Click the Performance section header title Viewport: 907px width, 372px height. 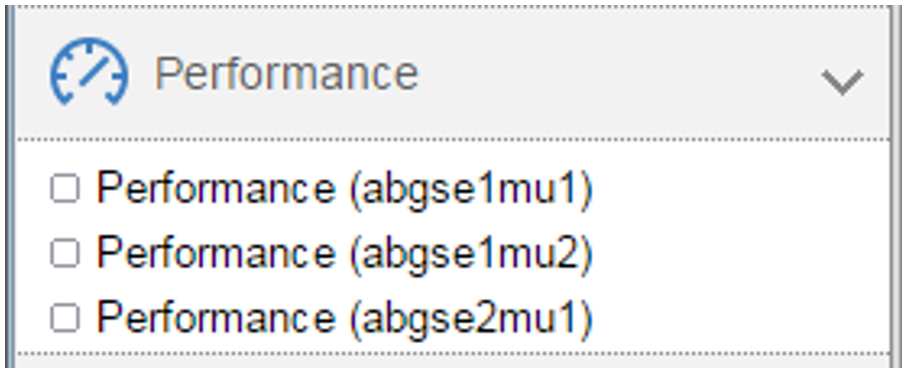click(x=286, y=73)
